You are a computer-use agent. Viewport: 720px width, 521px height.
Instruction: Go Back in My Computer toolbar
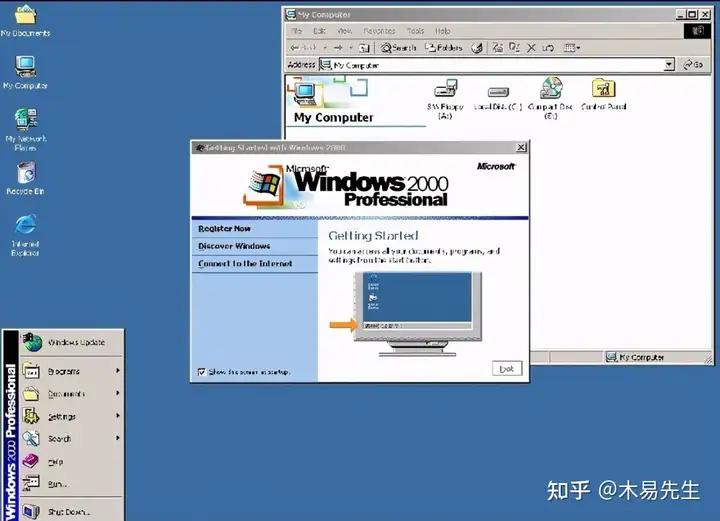pos(303,47)
